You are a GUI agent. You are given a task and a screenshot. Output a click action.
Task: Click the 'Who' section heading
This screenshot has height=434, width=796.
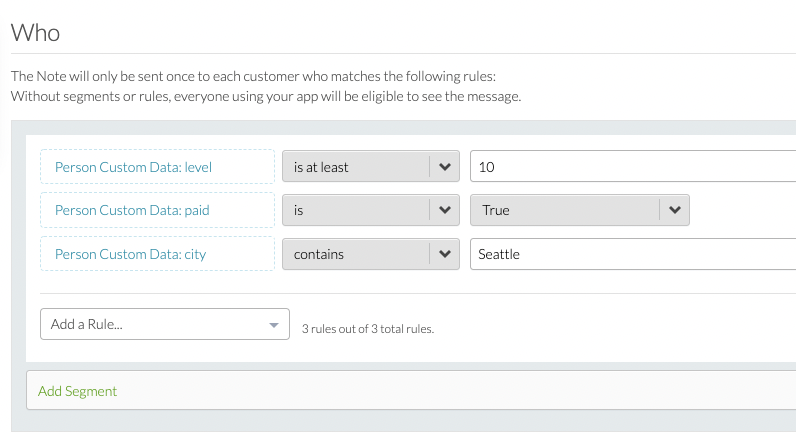[35, 32]
